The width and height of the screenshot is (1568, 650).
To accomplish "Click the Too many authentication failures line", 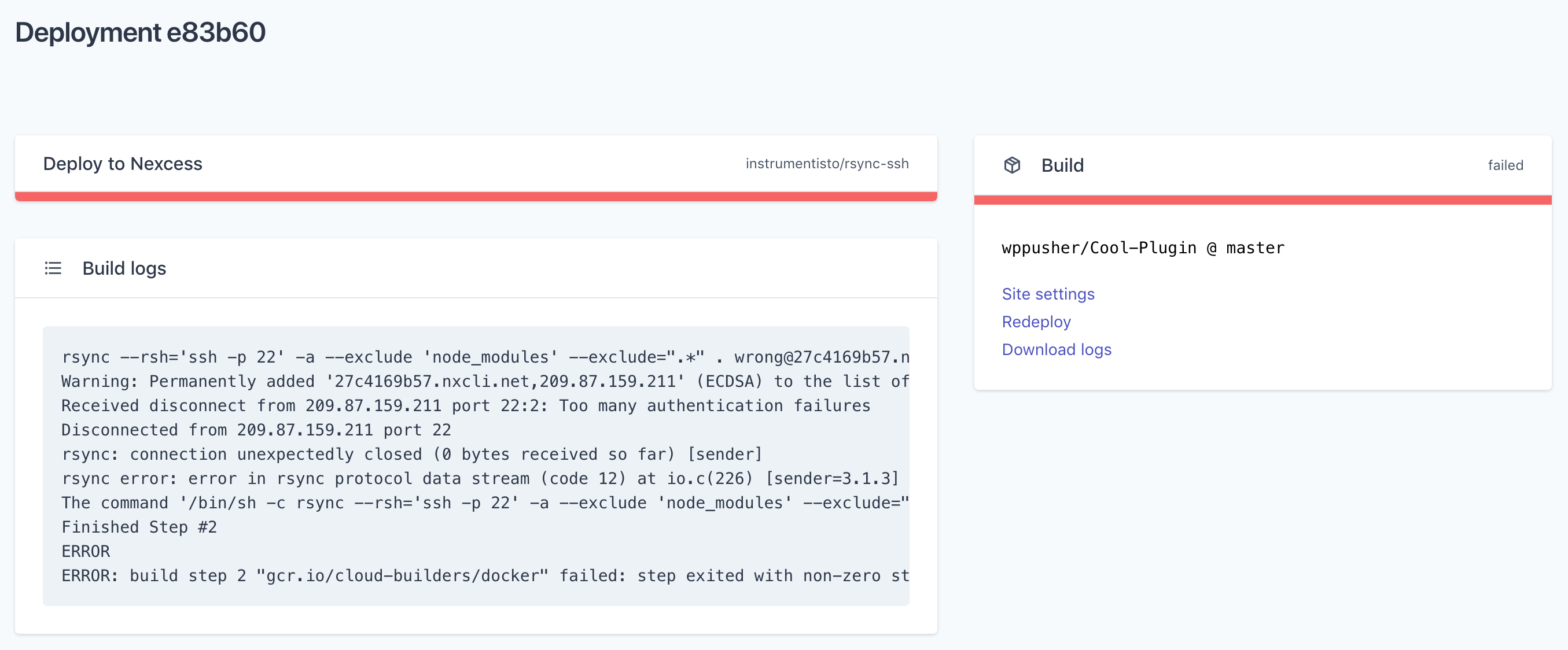I will point(466,406).
